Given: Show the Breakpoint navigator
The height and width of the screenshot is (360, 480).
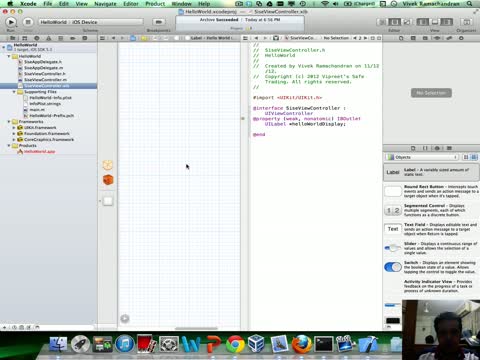Looking at the screenshot, I should [73, 38].
